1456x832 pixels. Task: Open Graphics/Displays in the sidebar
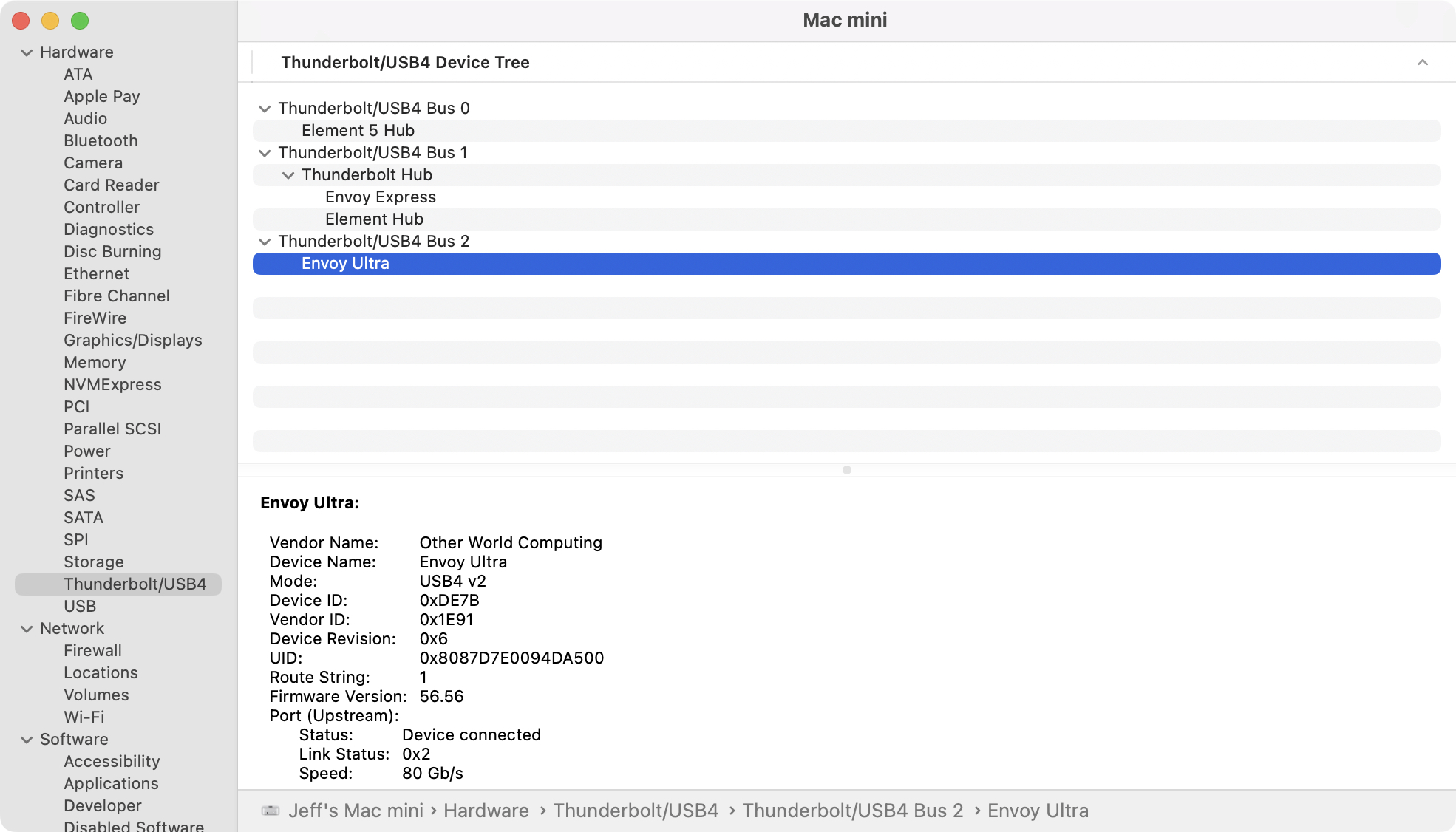click(x=132, y=341)
